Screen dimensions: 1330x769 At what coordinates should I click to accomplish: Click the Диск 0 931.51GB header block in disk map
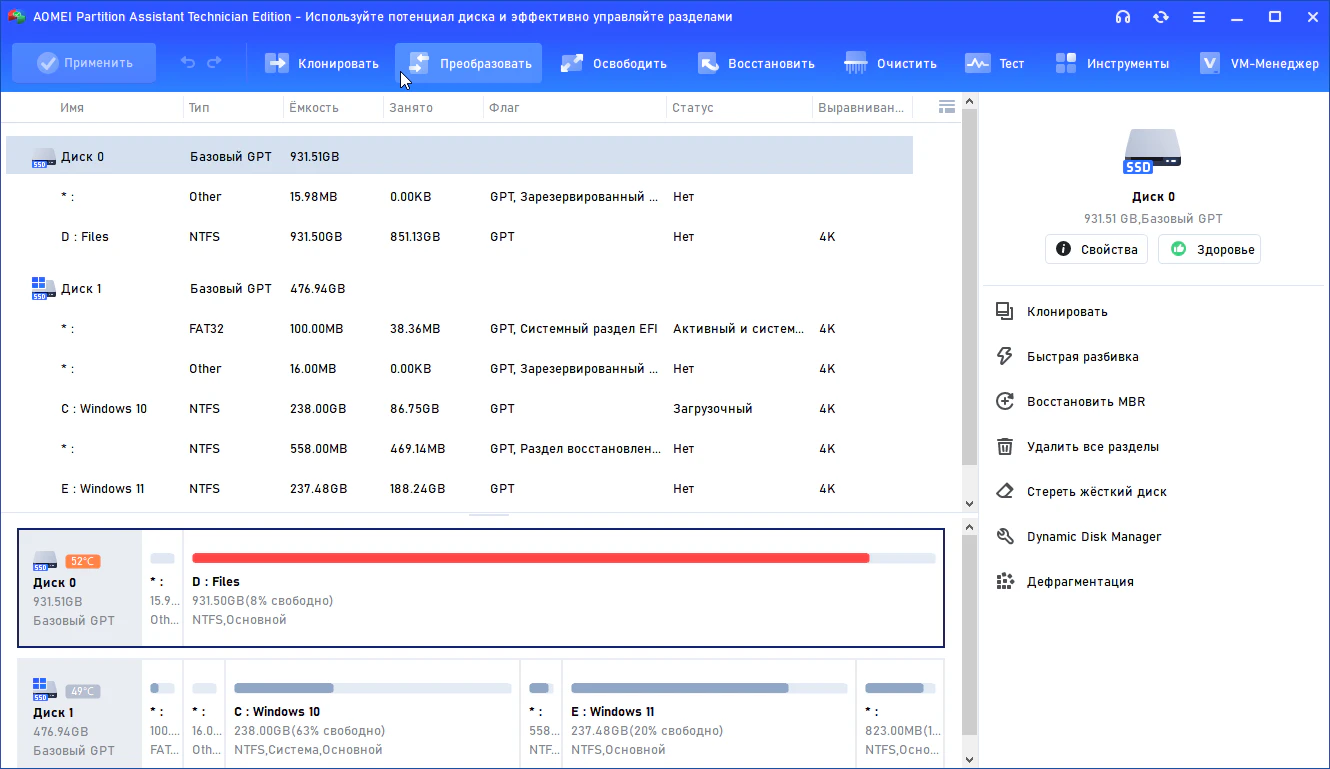click(80, 588)
